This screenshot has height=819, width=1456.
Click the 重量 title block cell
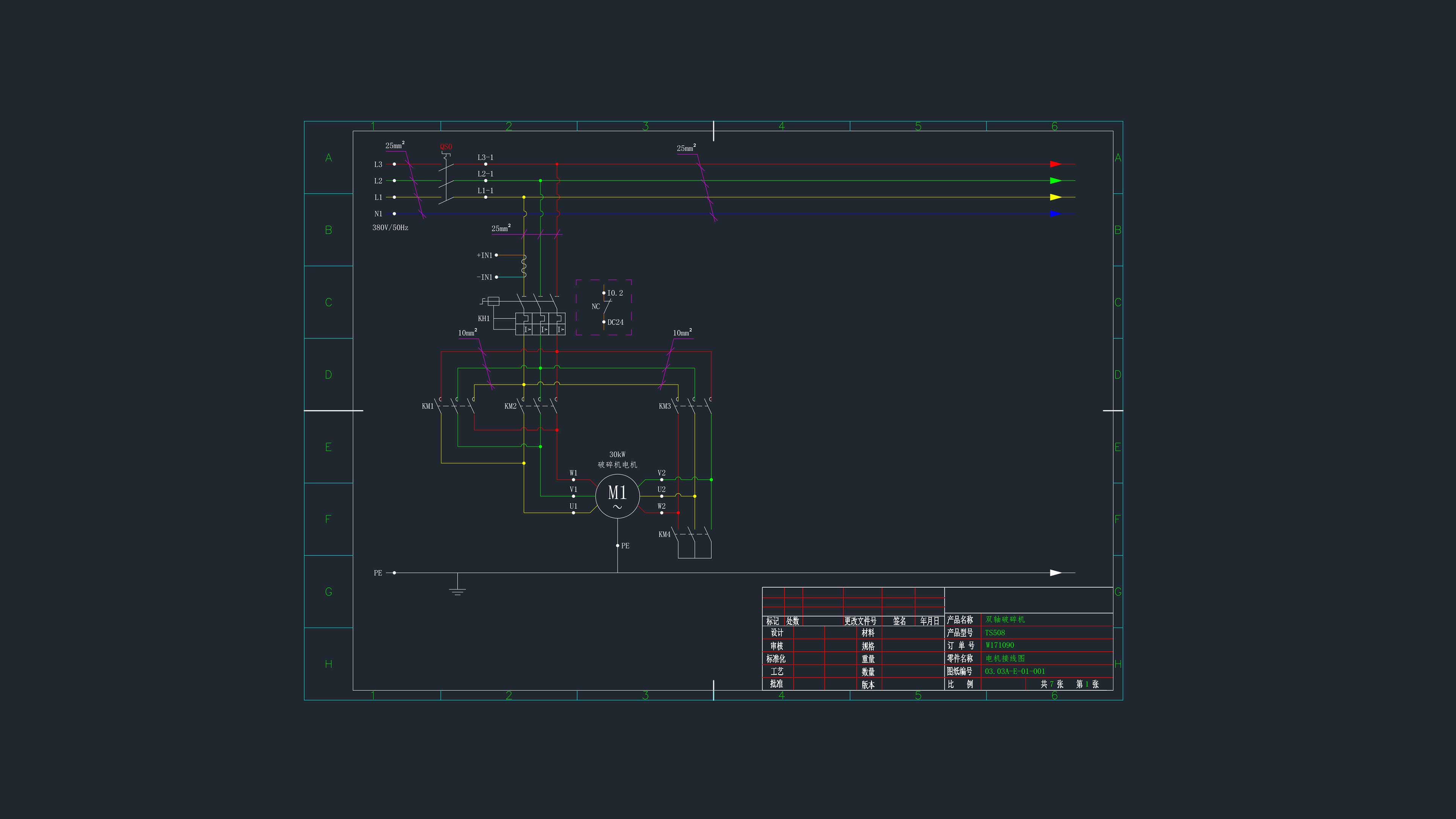click(868, 659)
